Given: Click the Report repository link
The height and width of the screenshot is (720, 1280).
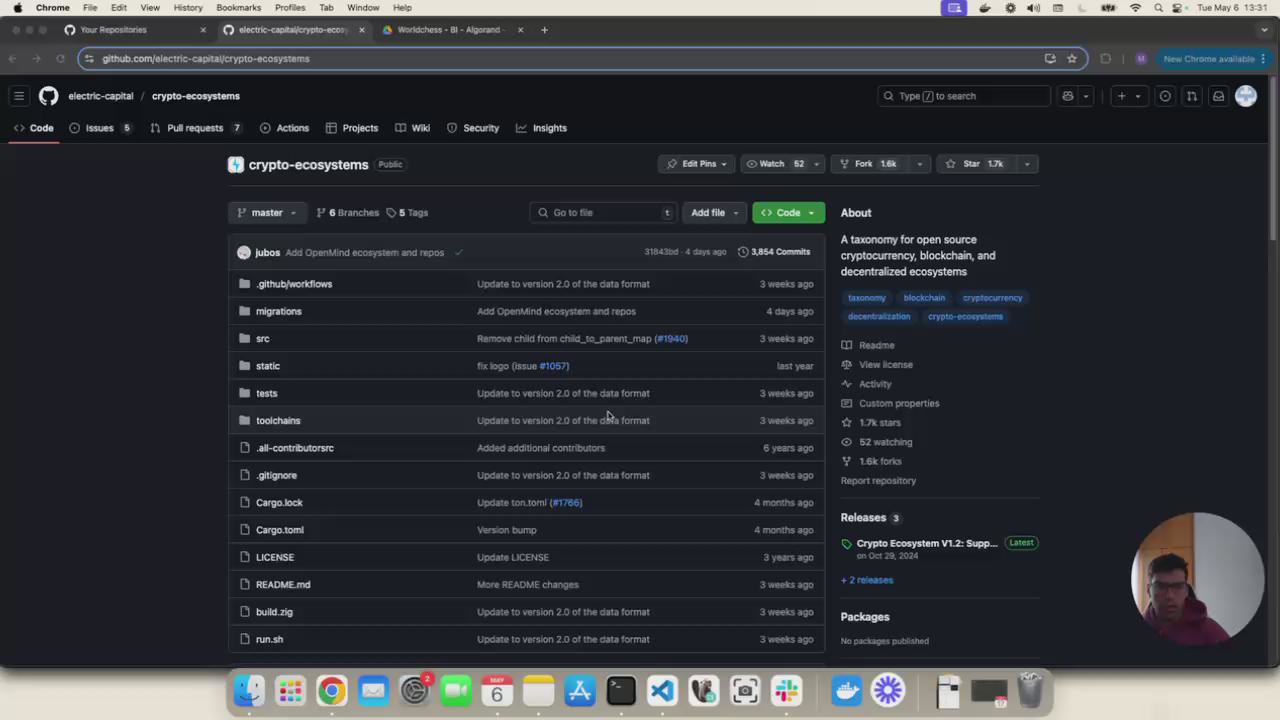Looking at the screenshot, I should pos(878,481).
